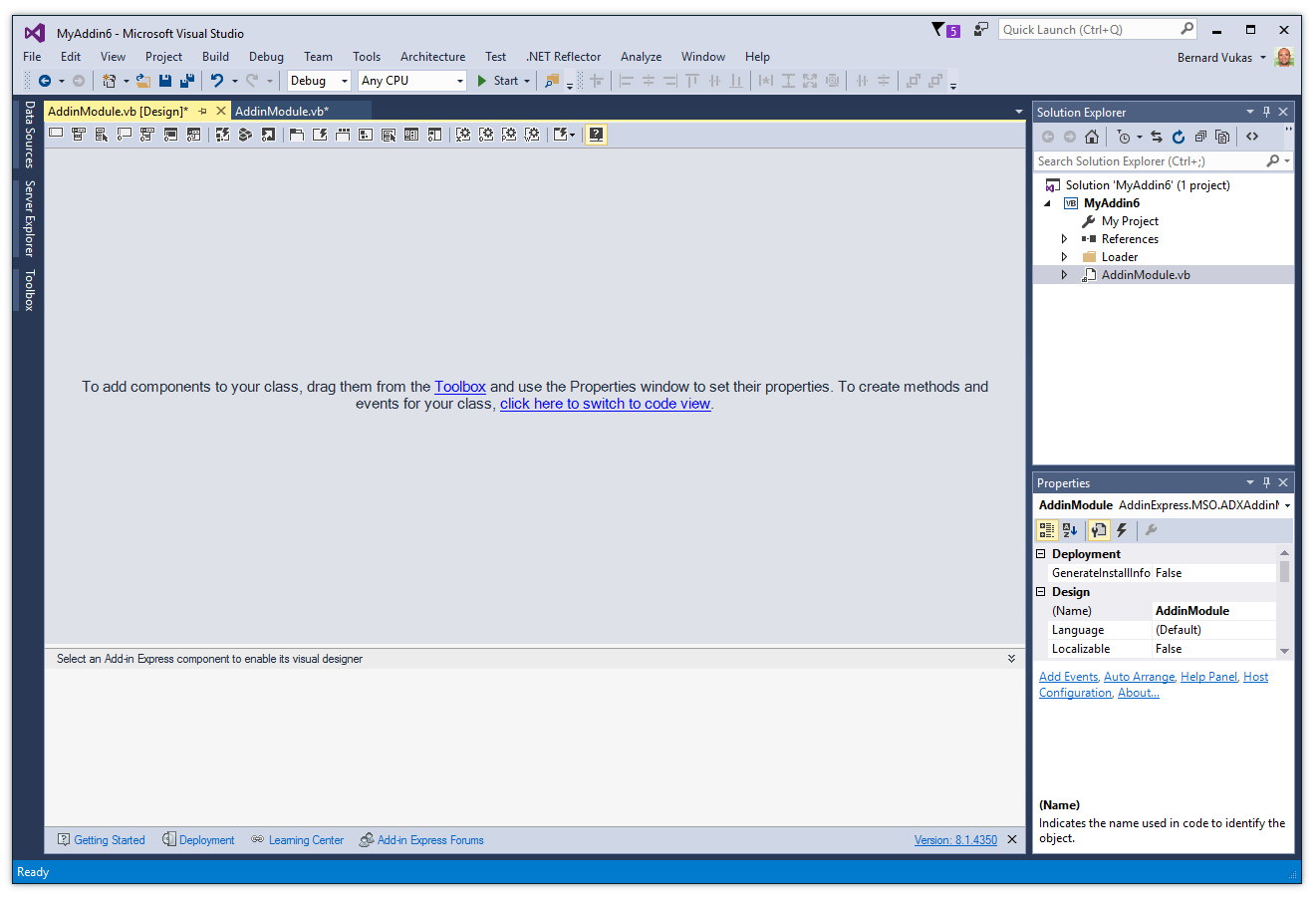Image resolution: width=1316 pixels, height=902 pixels.
Task: Click the Toolbox link in designer text
Action: click(x=460, y=387)
